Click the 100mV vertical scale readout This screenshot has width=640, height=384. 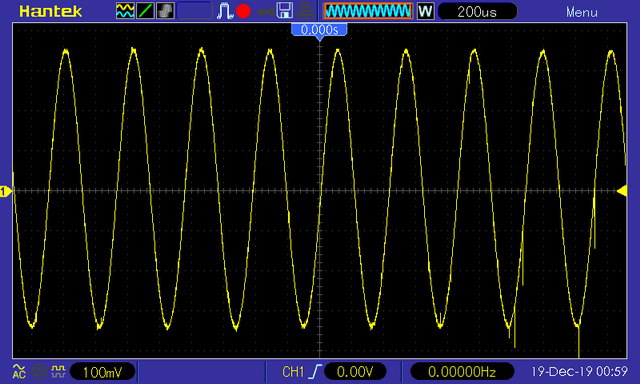102,372
